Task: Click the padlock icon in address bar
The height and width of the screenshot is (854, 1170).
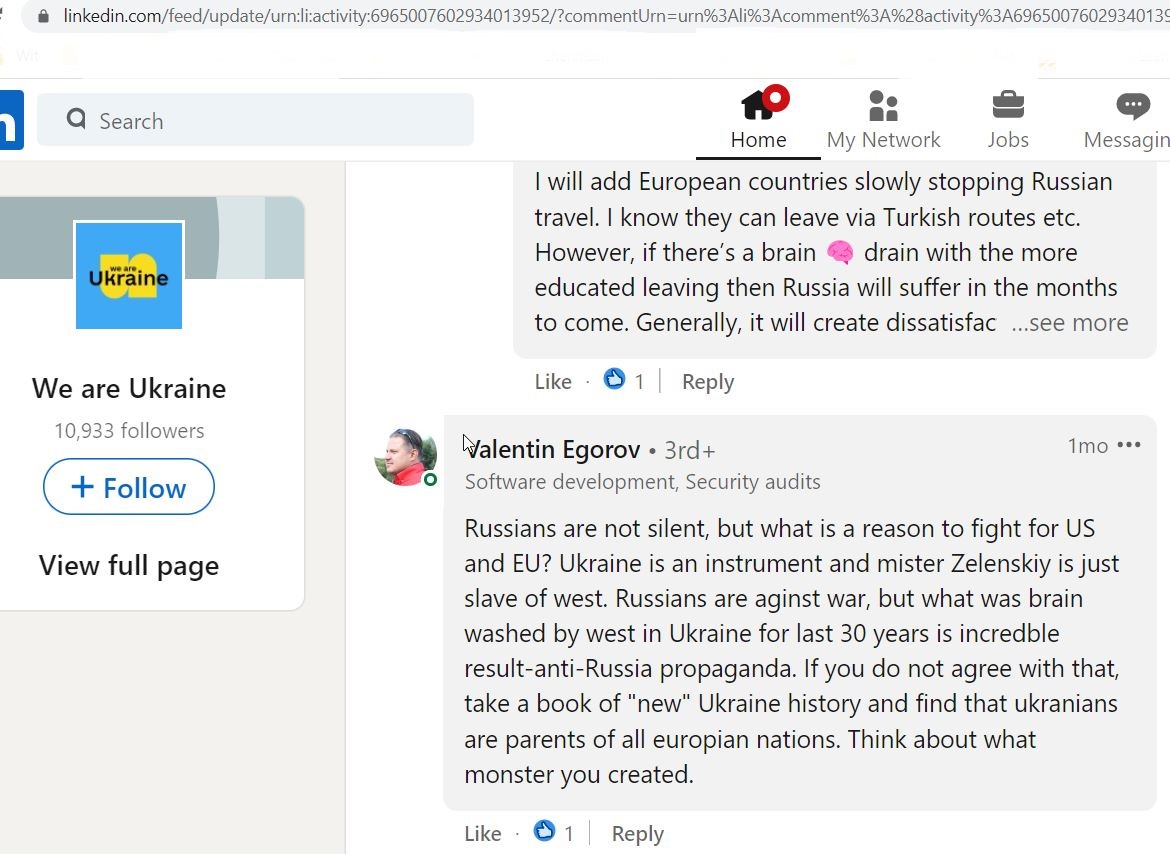Action: point(43,16)
